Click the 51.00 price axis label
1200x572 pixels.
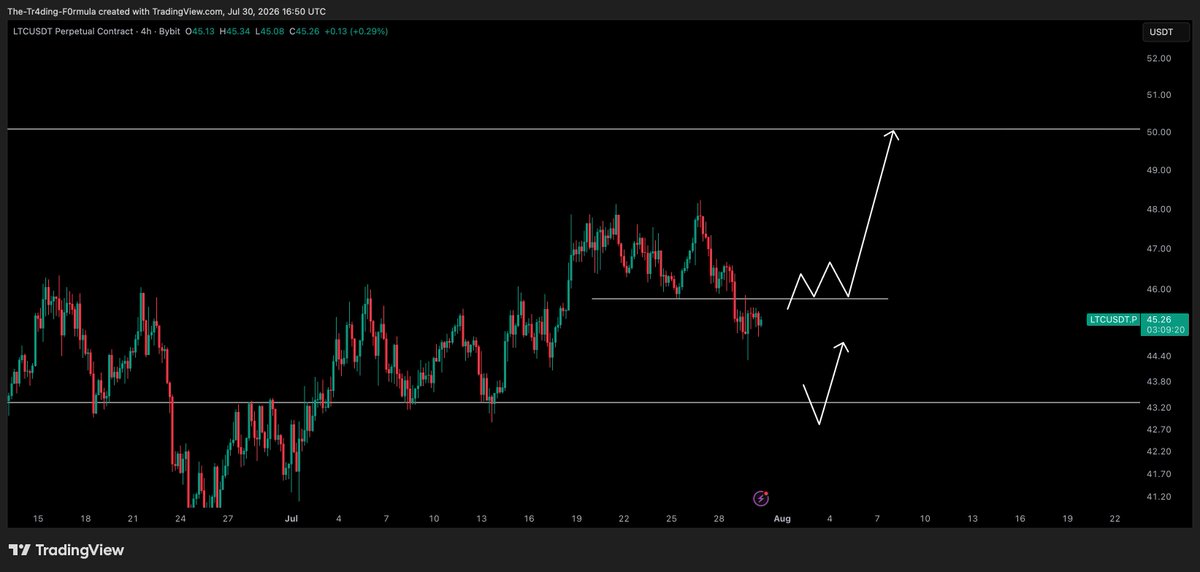(1159, 95)
